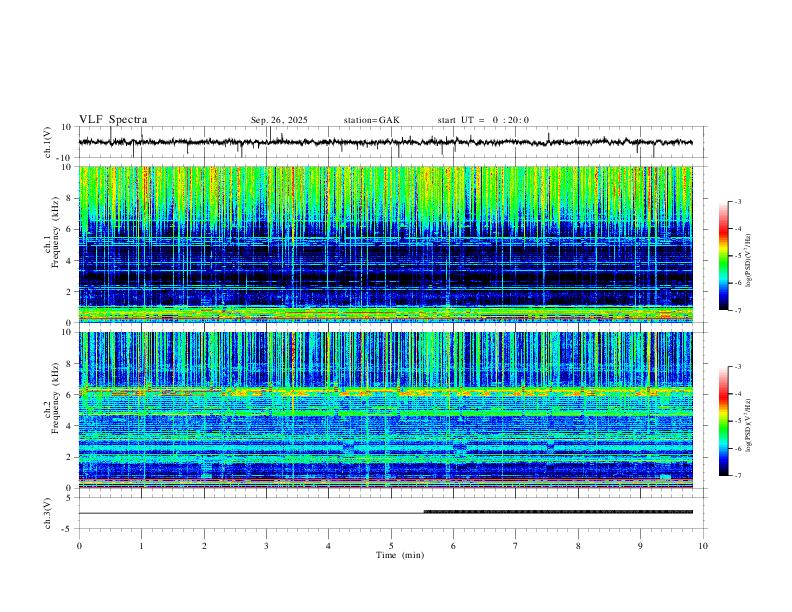Click the time axis tick label 4
This screenshot has width=792, height=612.
click(x=328, y=546)
